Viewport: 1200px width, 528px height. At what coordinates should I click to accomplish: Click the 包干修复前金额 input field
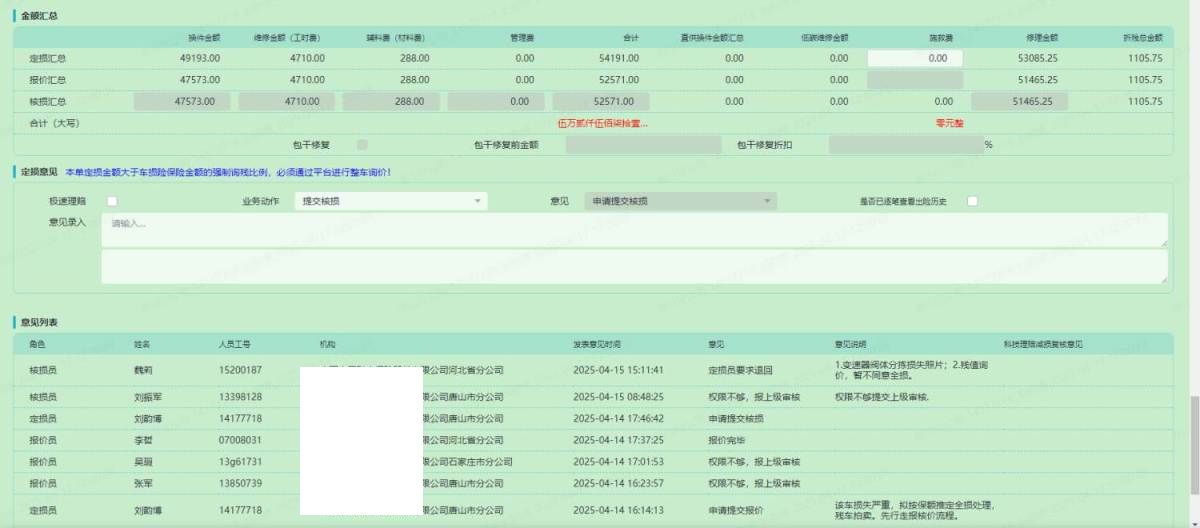(642, 144)
